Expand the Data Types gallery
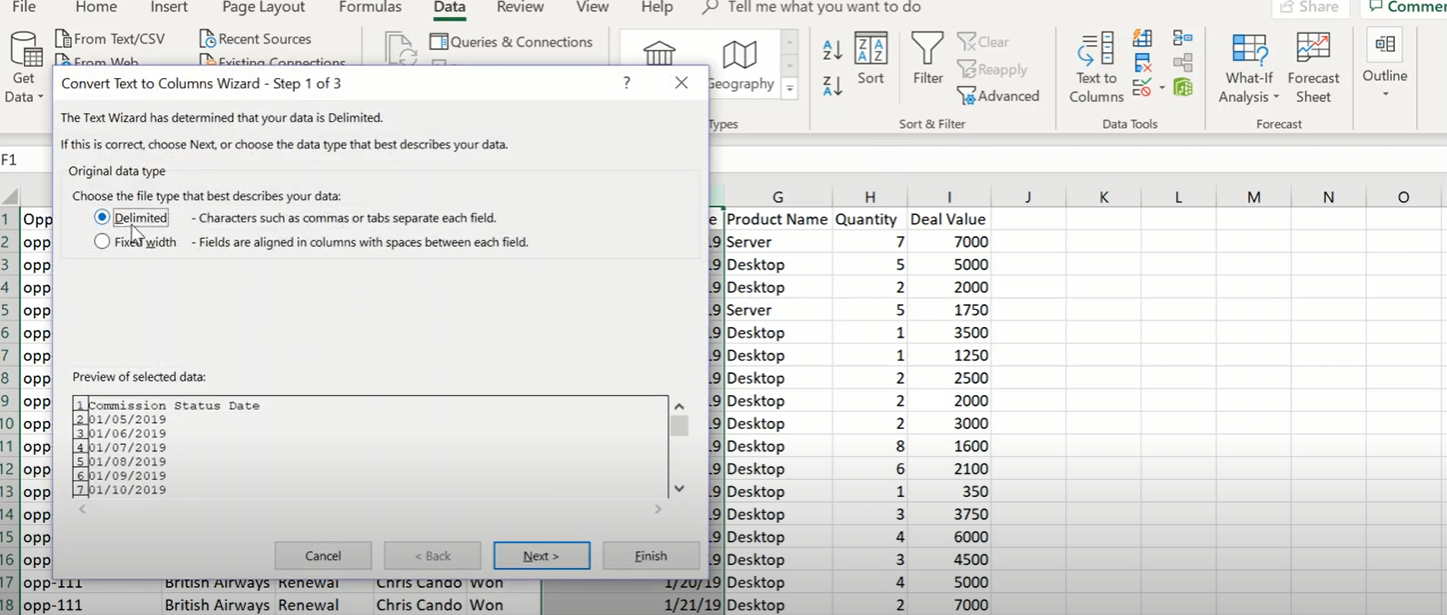Screen dimensions: 1447x615 [789, 88]
